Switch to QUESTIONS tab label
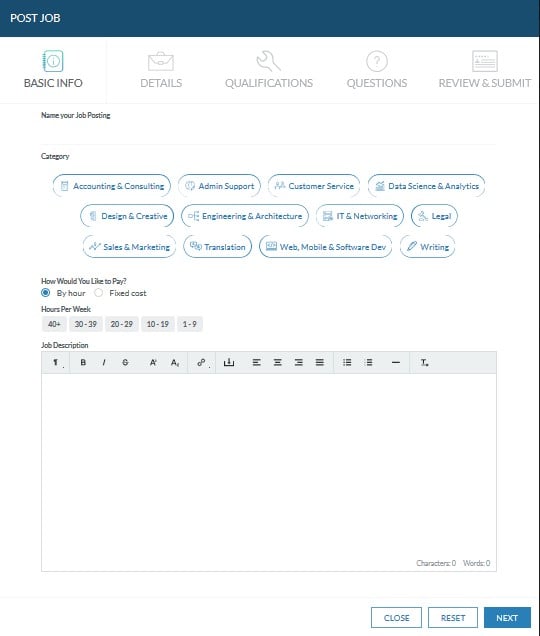 pos(377,83)
